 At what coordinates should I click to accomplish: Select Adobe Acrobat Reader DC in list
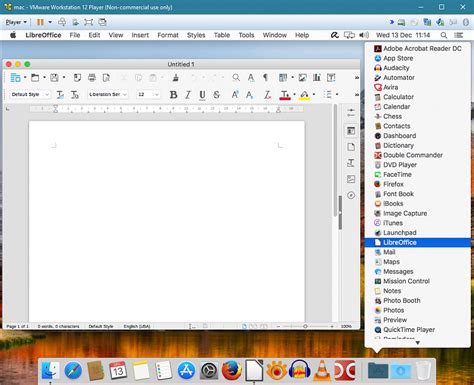[x=418, y=49]
